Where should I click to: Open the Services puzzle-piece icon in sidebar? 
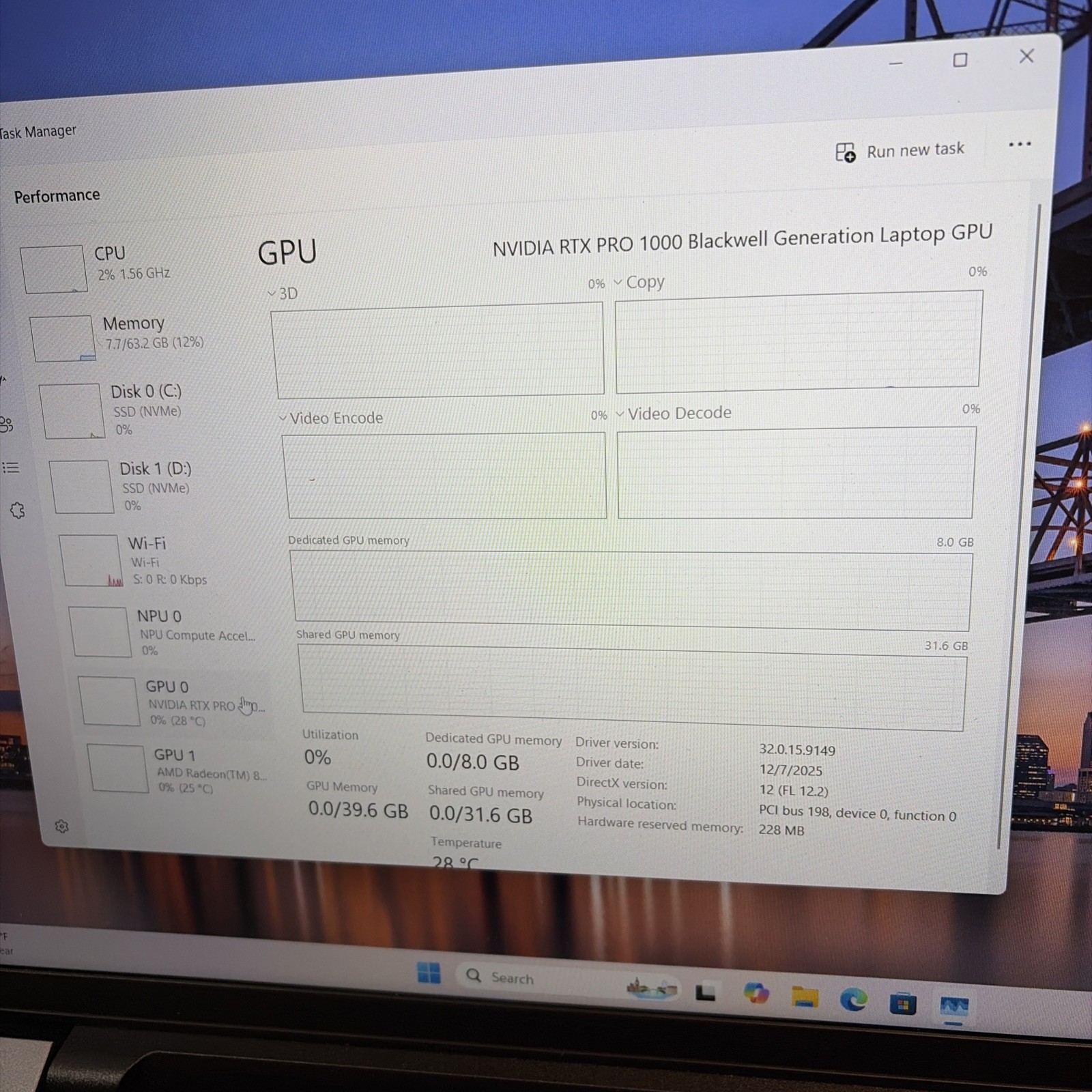[17, 511]
